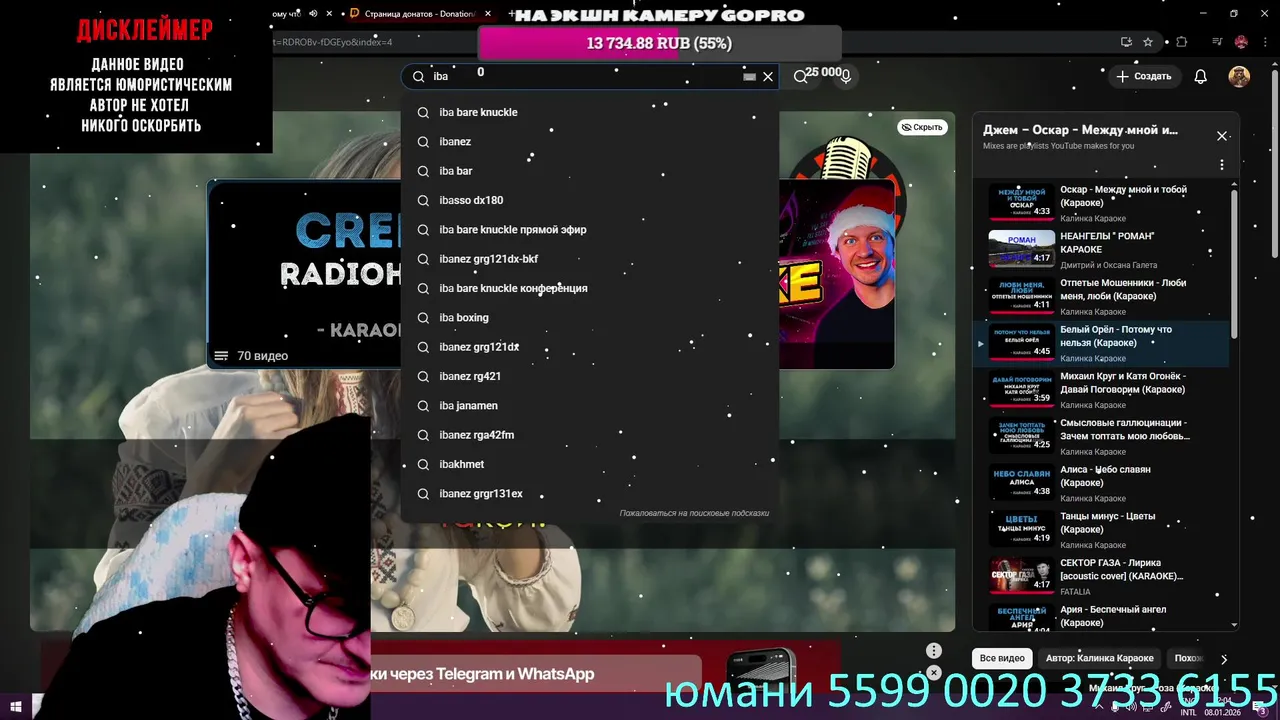The image size is (1280, 720).
Task: Open the browser profile avatar
Action: pyautogui.click(x=1241, y=42)
